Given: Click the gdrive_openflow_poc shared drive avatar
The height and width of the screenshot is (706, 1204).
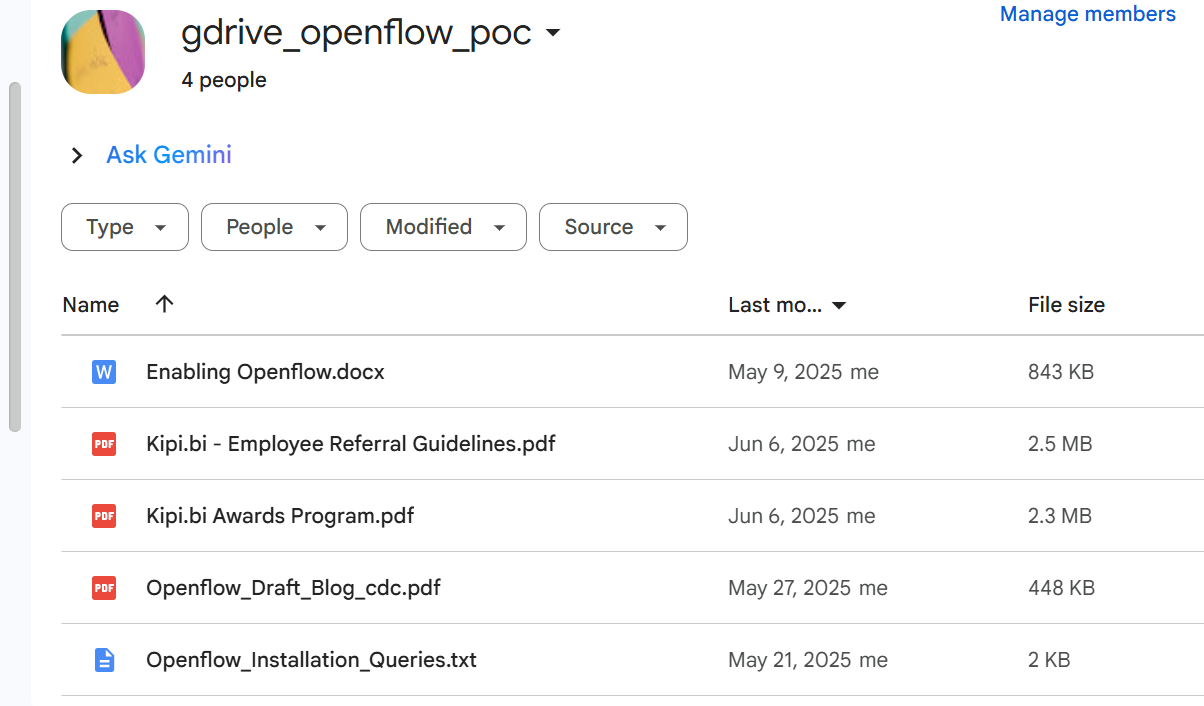Looking at the screenshot, I should (x=103, y=52).
